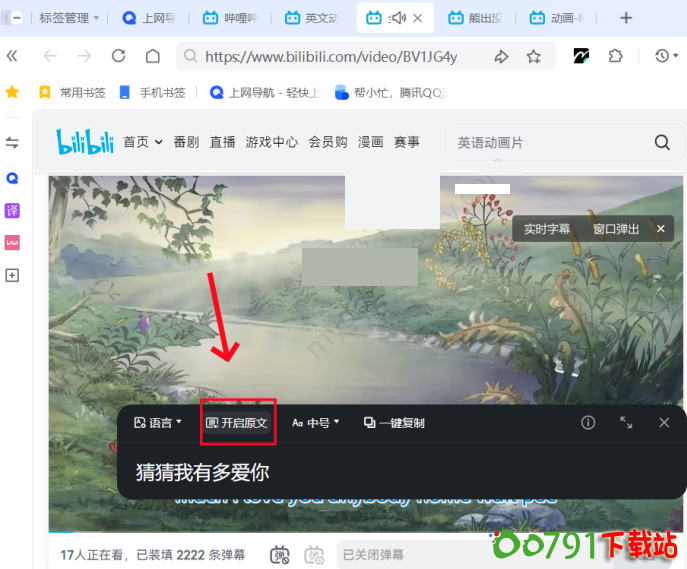687x569 pixels.
Task: Toggle 开启原文 in subtitle panel
Action: tap(237, 423)
